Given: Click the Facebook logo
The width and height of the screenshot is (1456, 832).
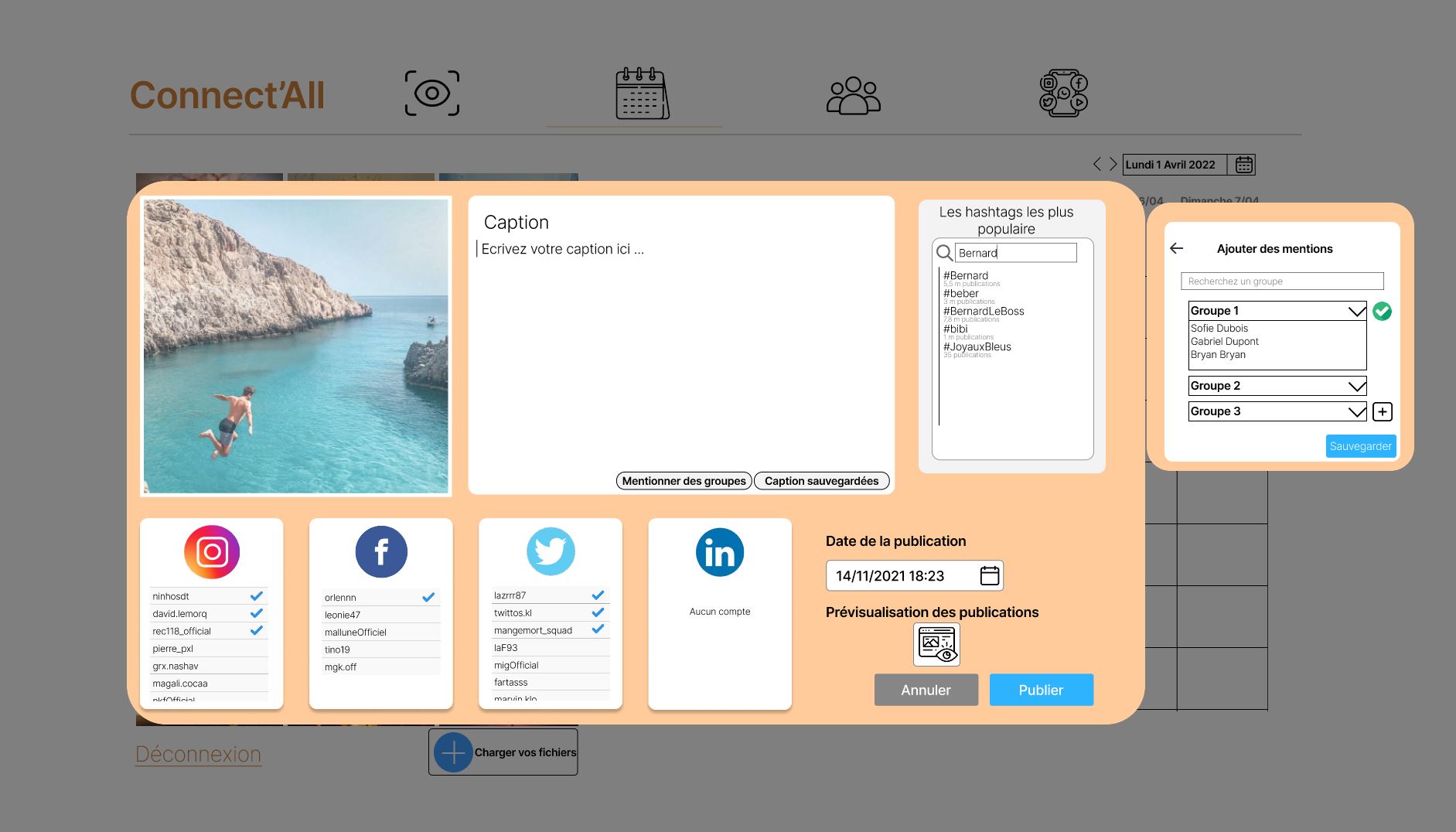Looking at the screenshot, I should click(x=381, y=552).
